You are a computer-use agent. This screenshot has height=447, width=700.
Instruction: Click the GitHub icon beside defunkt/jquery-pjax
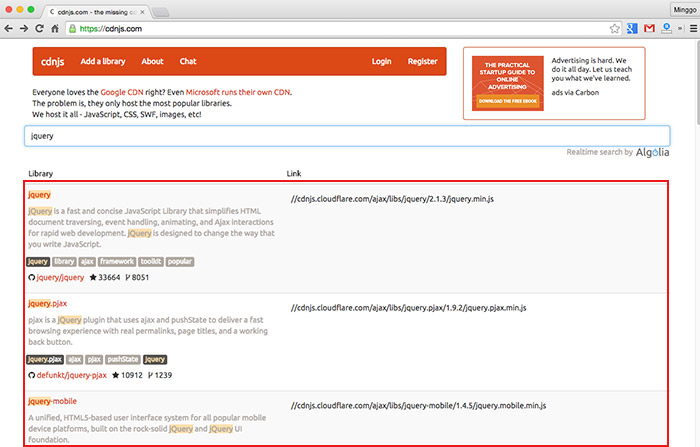point(32,375)
